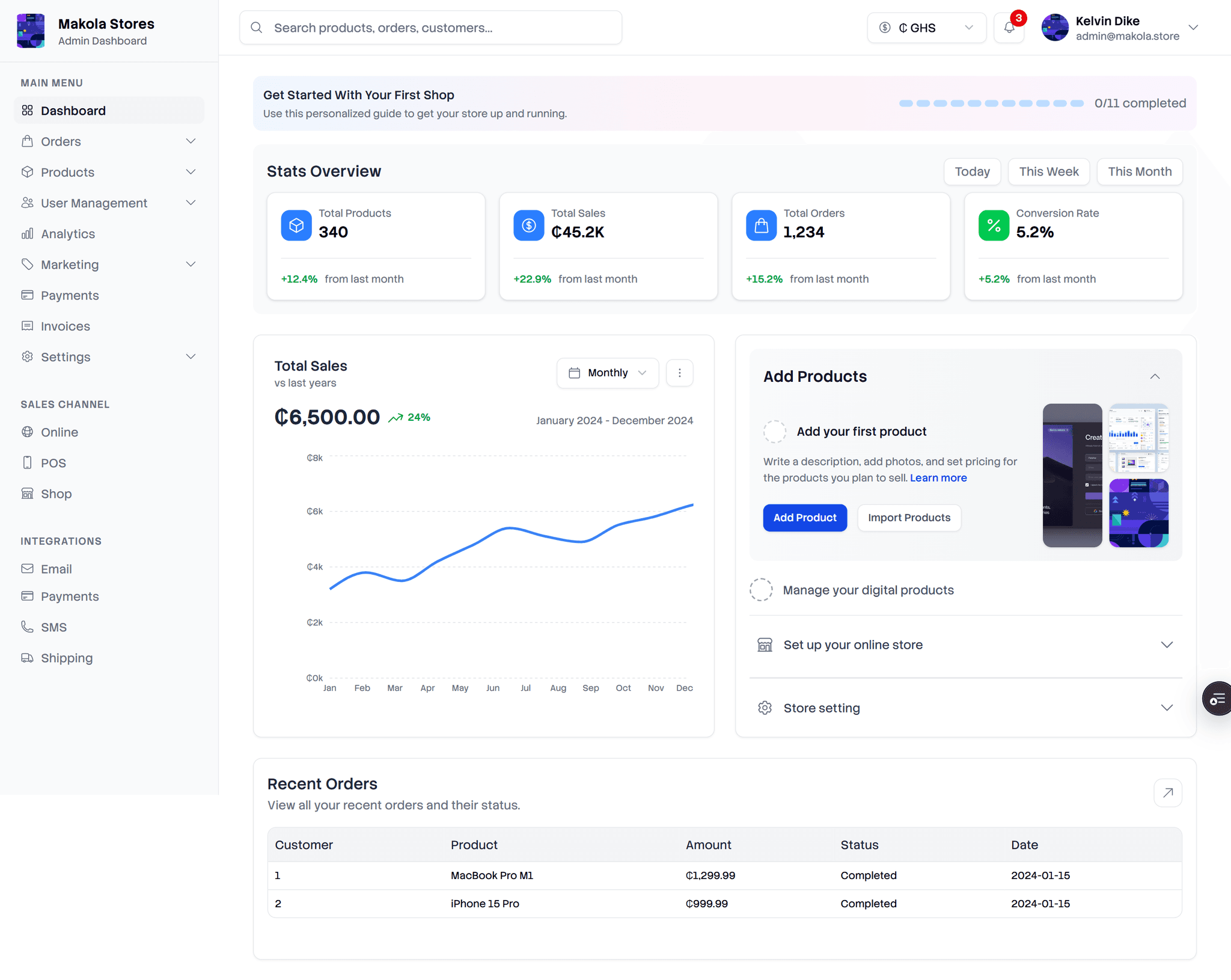Screen dimensions: 1231x980
Task: Open Invoices in the sidebar
Action: [109, 326]
